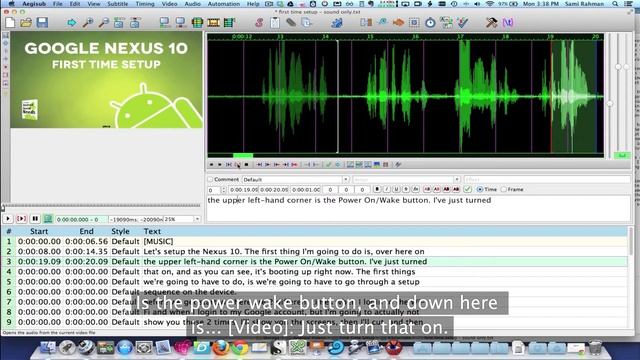This screenshot has height=360, width=640.
Task: Open the Shift Times clock icon
Action: click(x=430, y=22)
